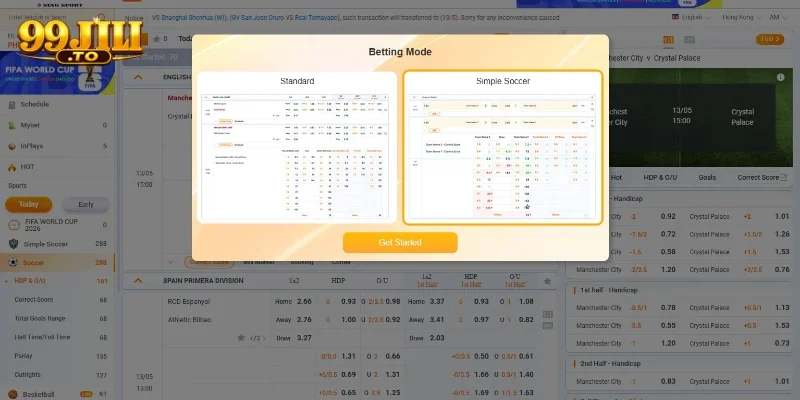The image size is (800, 400).
Task: Select the orange layout view icon
Action: (x=668, y=39)
